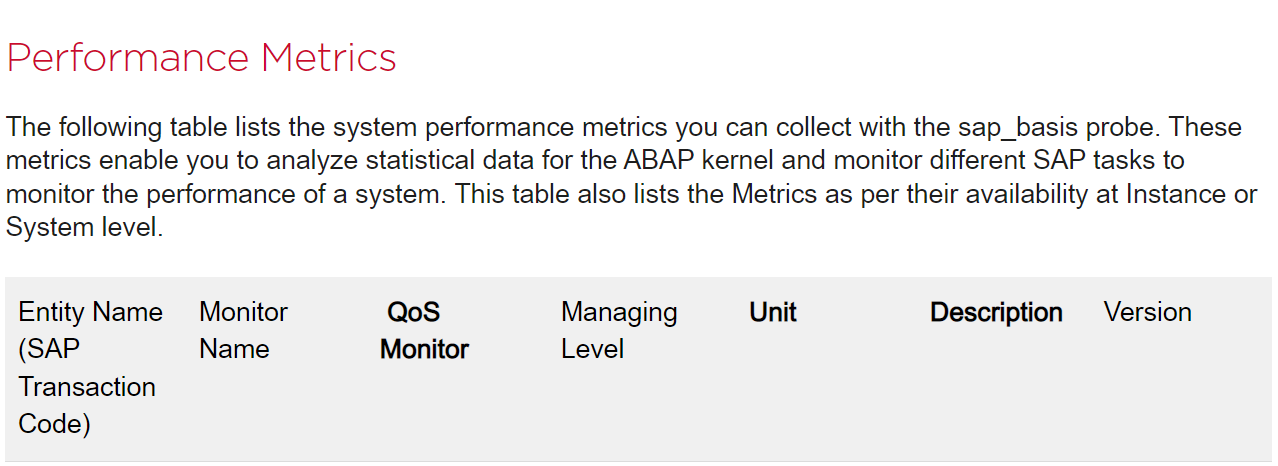Click the Performance Metrics heading

(x=201, y=57)
